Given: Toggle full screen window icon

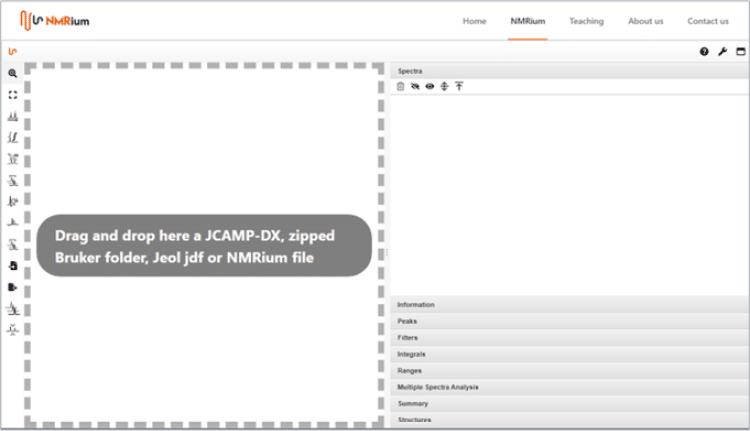Looking at the screenshot, I should [740, 51].
